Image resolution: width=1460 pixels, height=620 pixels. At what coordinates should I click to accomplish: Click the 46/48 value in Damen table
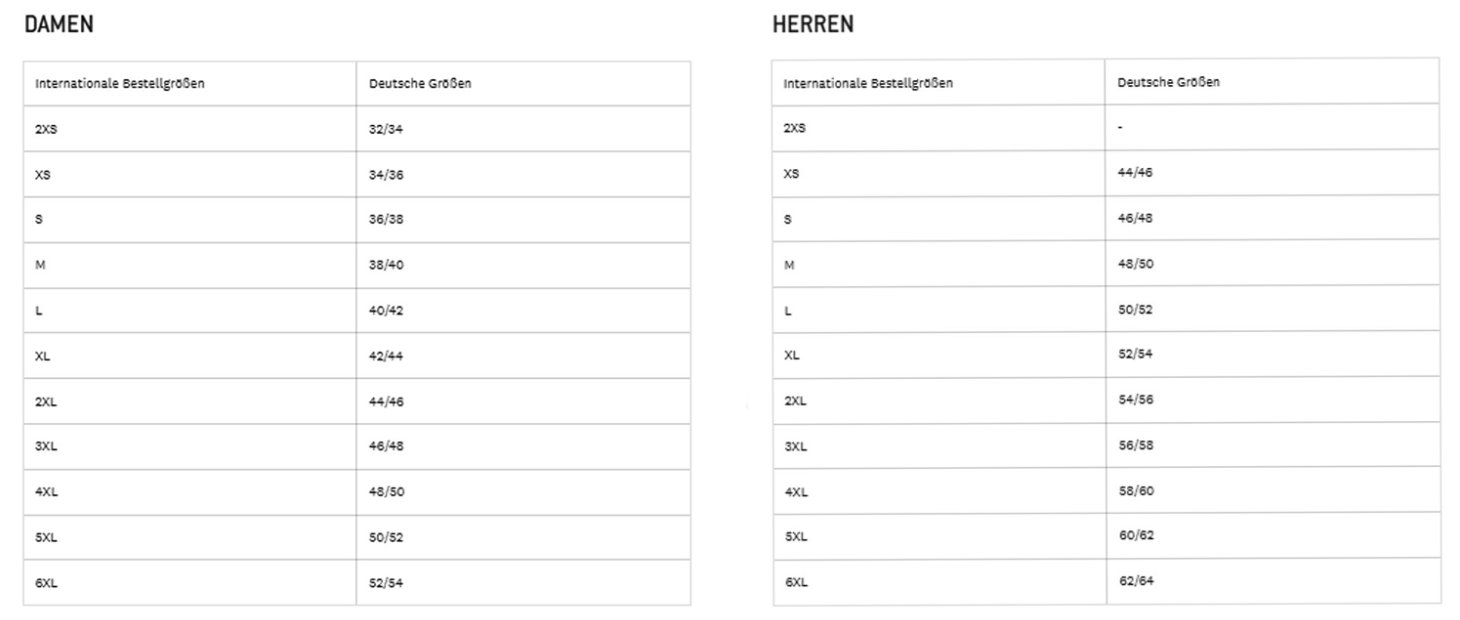386,447
